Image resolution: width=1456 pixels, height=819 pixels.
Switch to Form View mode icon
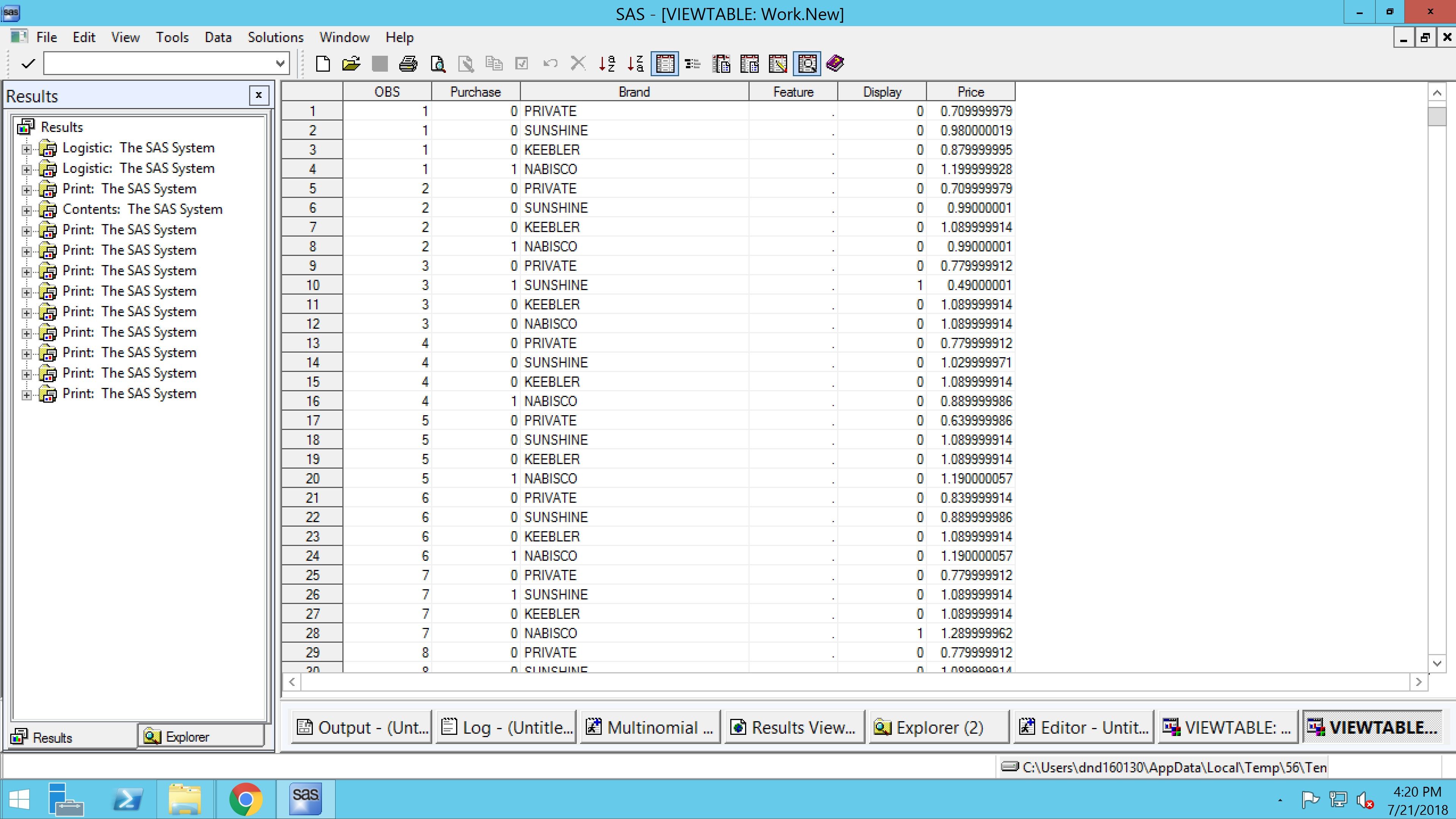[x=692, y=64]
